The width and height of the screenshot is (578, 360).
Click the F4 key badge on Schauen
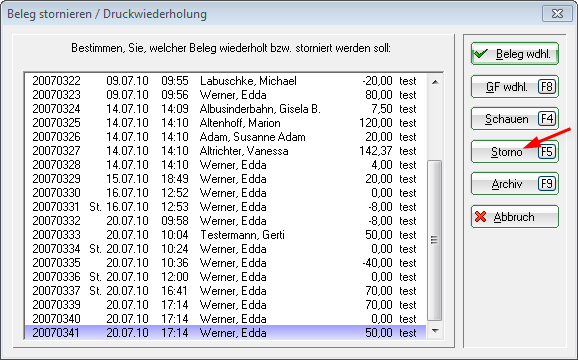[x=547, y=119]
